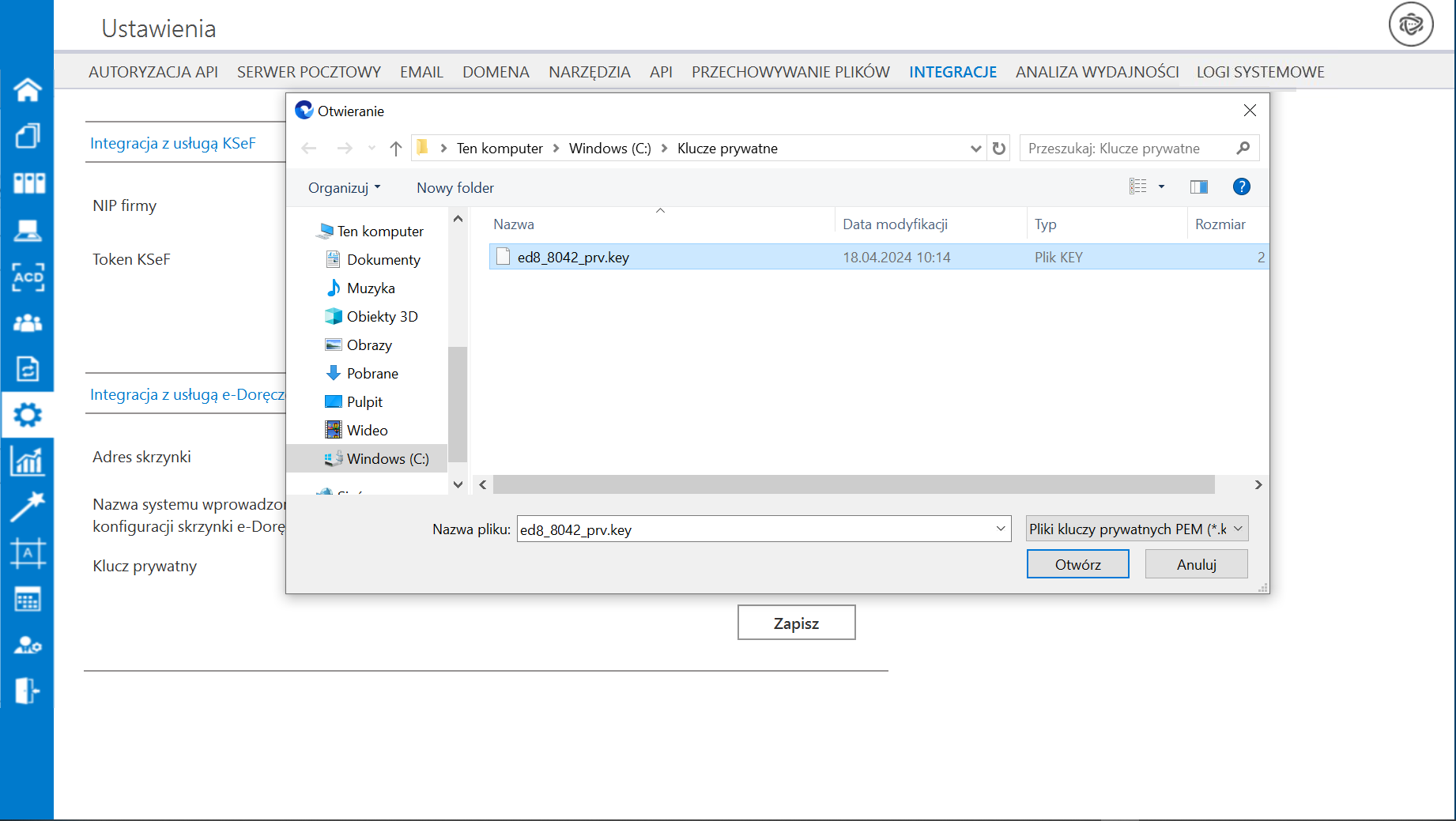Viewport: 1456px width, 821px height.
Task: Select Pobrane in the navigation tree
Action: click(372, 374)
